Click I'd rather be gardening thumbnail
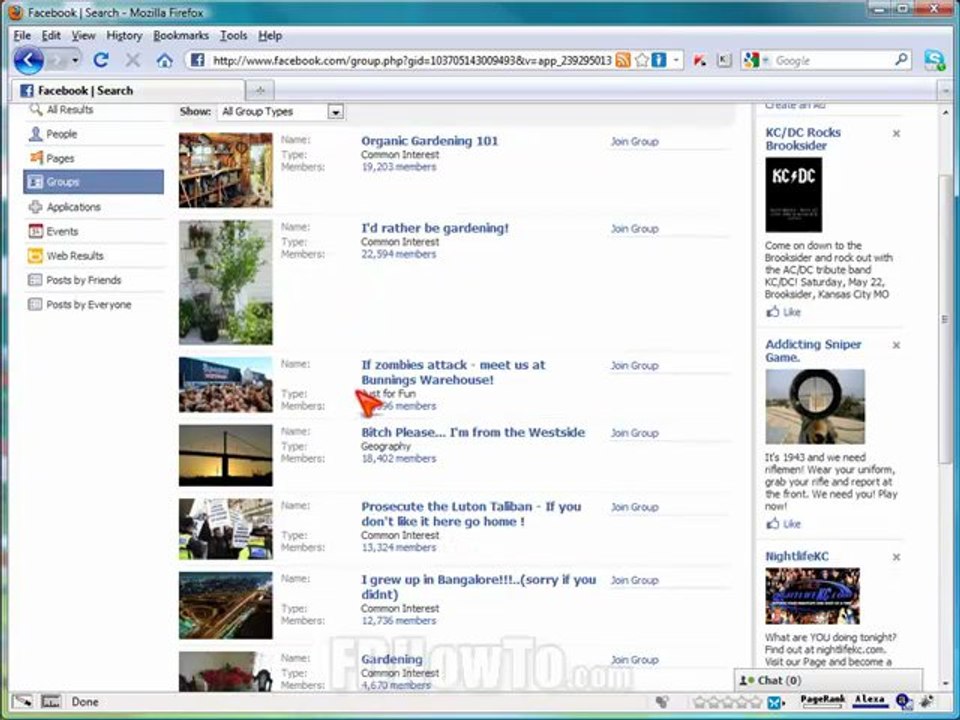Screen dimensions: 960x720 pos(225,282)
